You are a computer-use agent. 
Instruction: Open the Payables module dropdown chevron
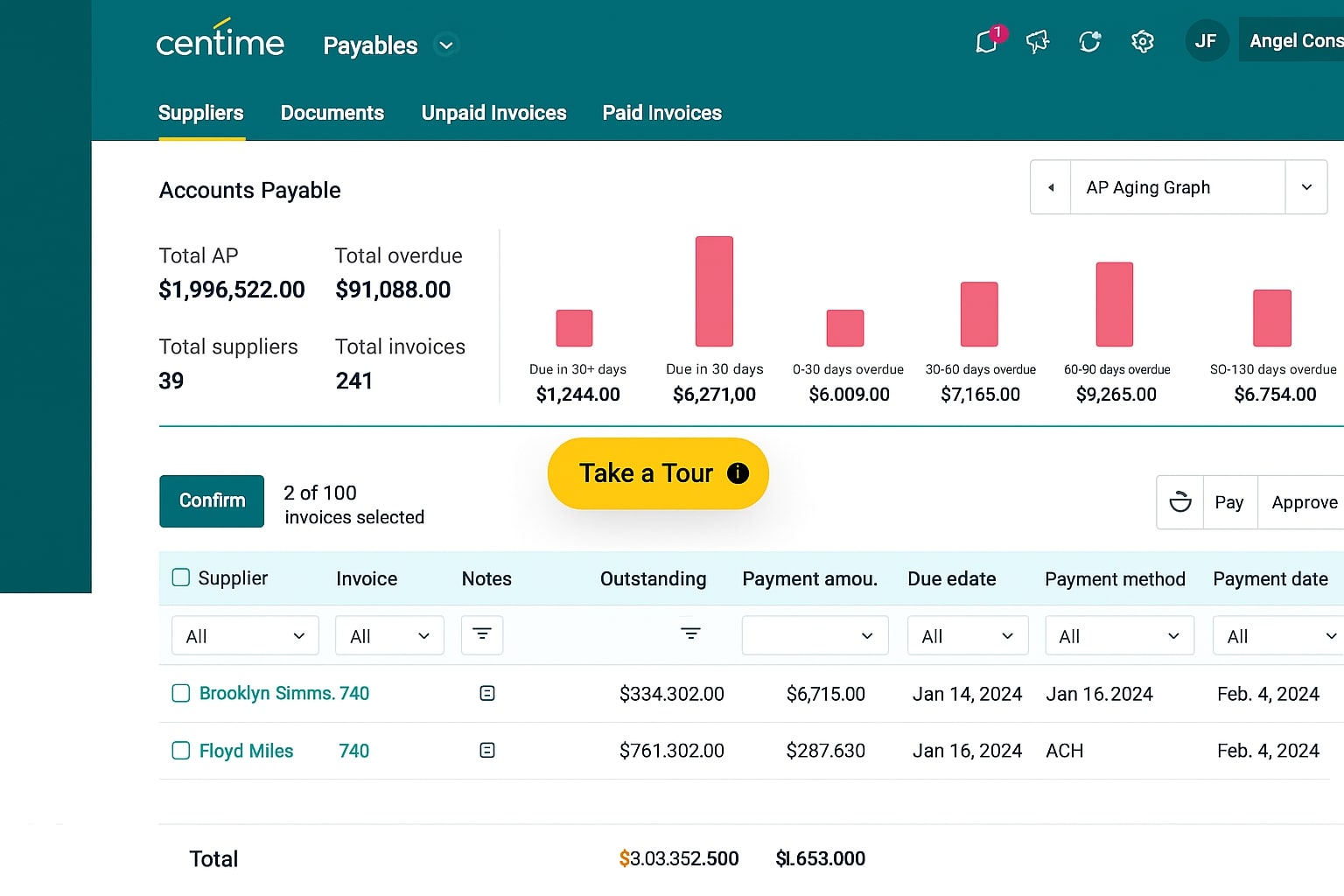446,45
